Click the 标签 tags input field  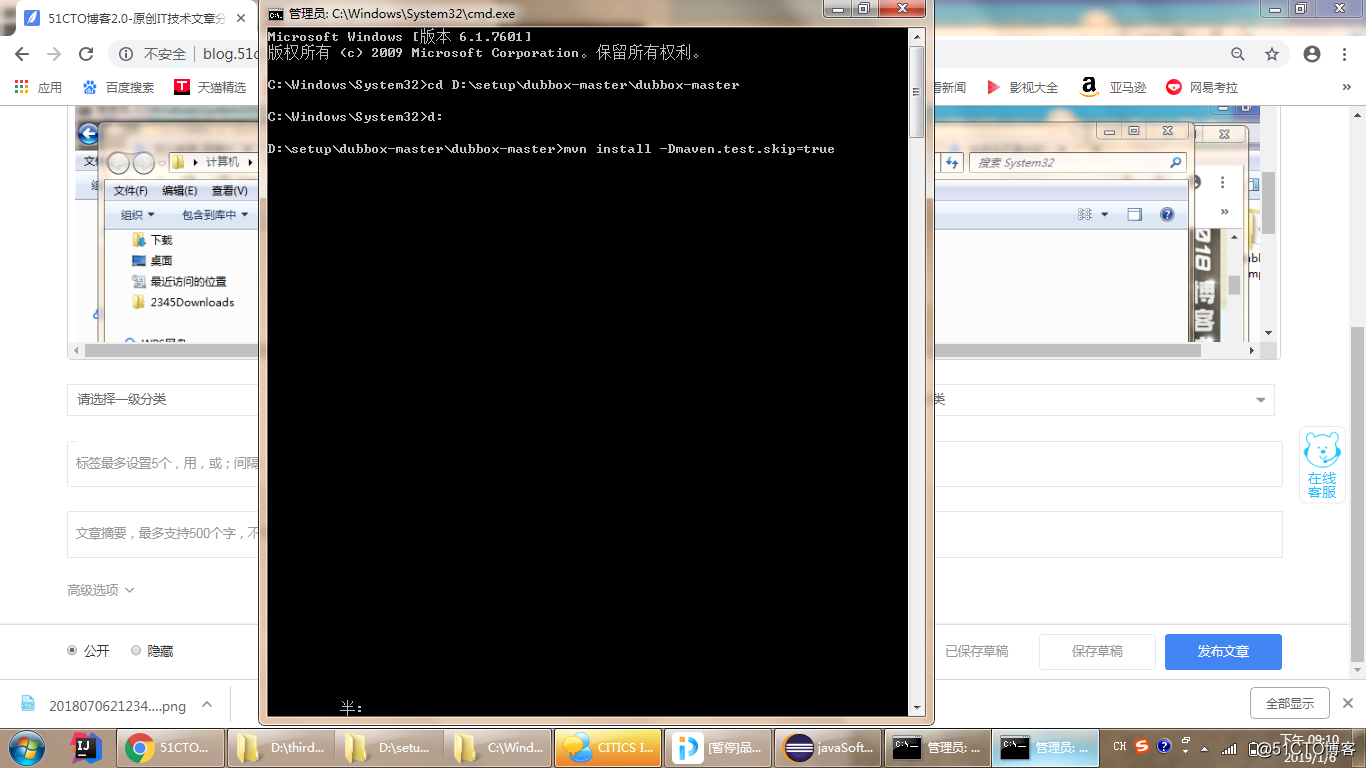click(x=675, y=464)
